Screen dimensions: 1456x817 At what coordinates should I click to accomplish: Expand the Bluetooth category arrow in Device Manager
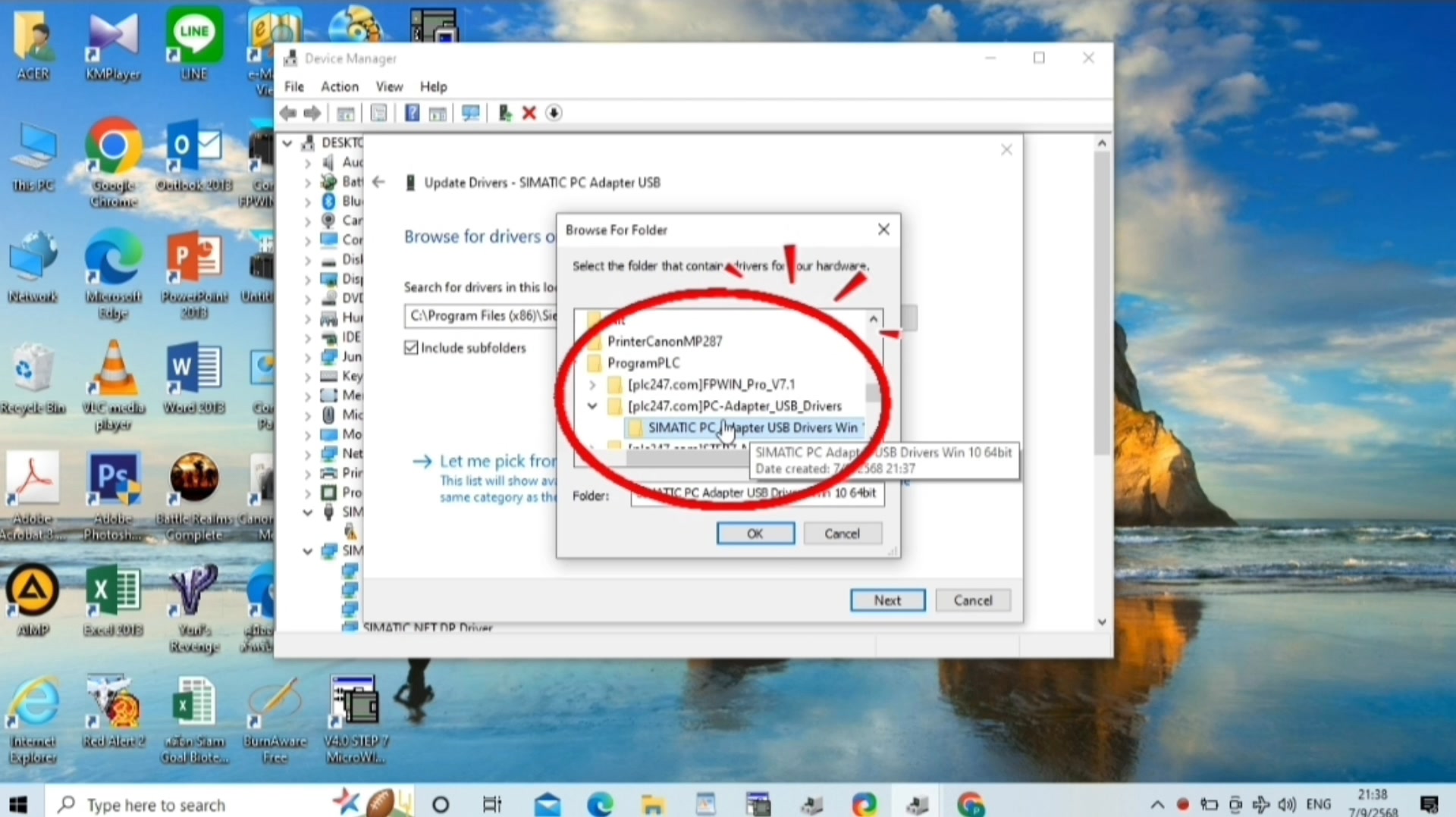[307, 202]
